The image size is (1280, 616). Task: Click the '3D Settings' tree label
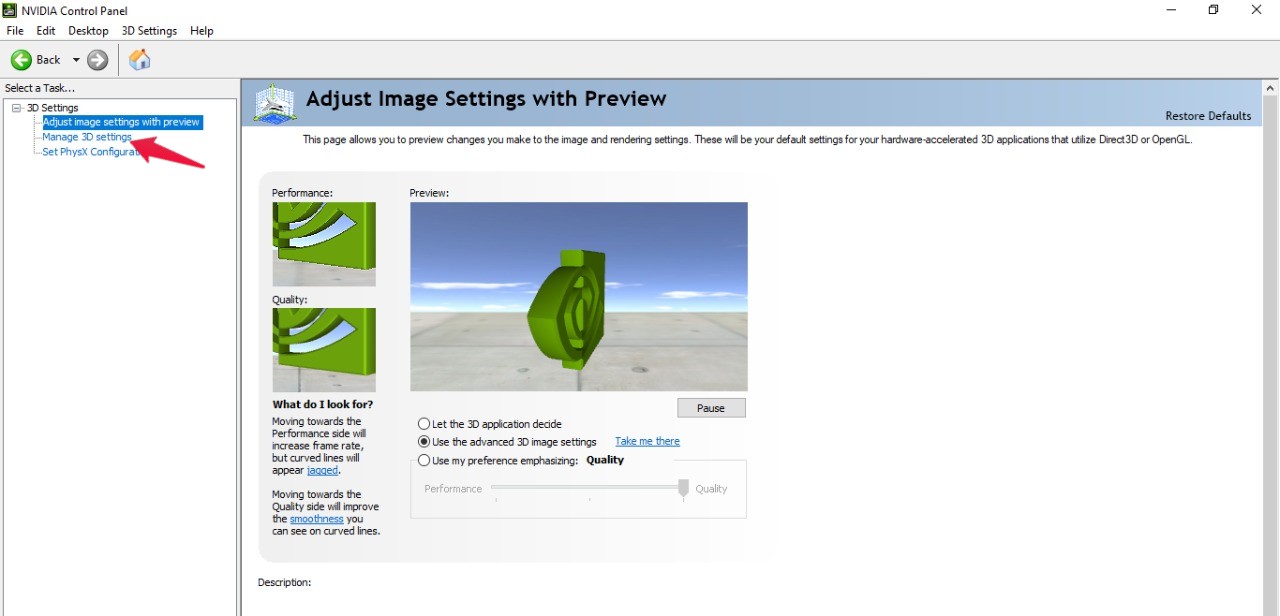pos(52,108)
